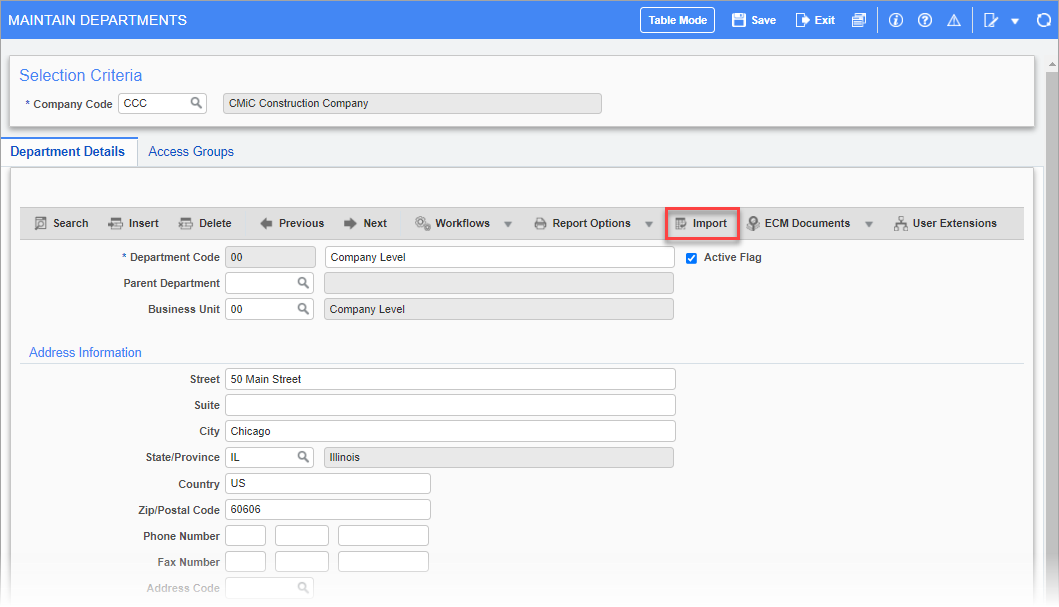Click the Parent Department lookup magnifier
Viewport: 1059px width, 607px height.
coord(303,283)
